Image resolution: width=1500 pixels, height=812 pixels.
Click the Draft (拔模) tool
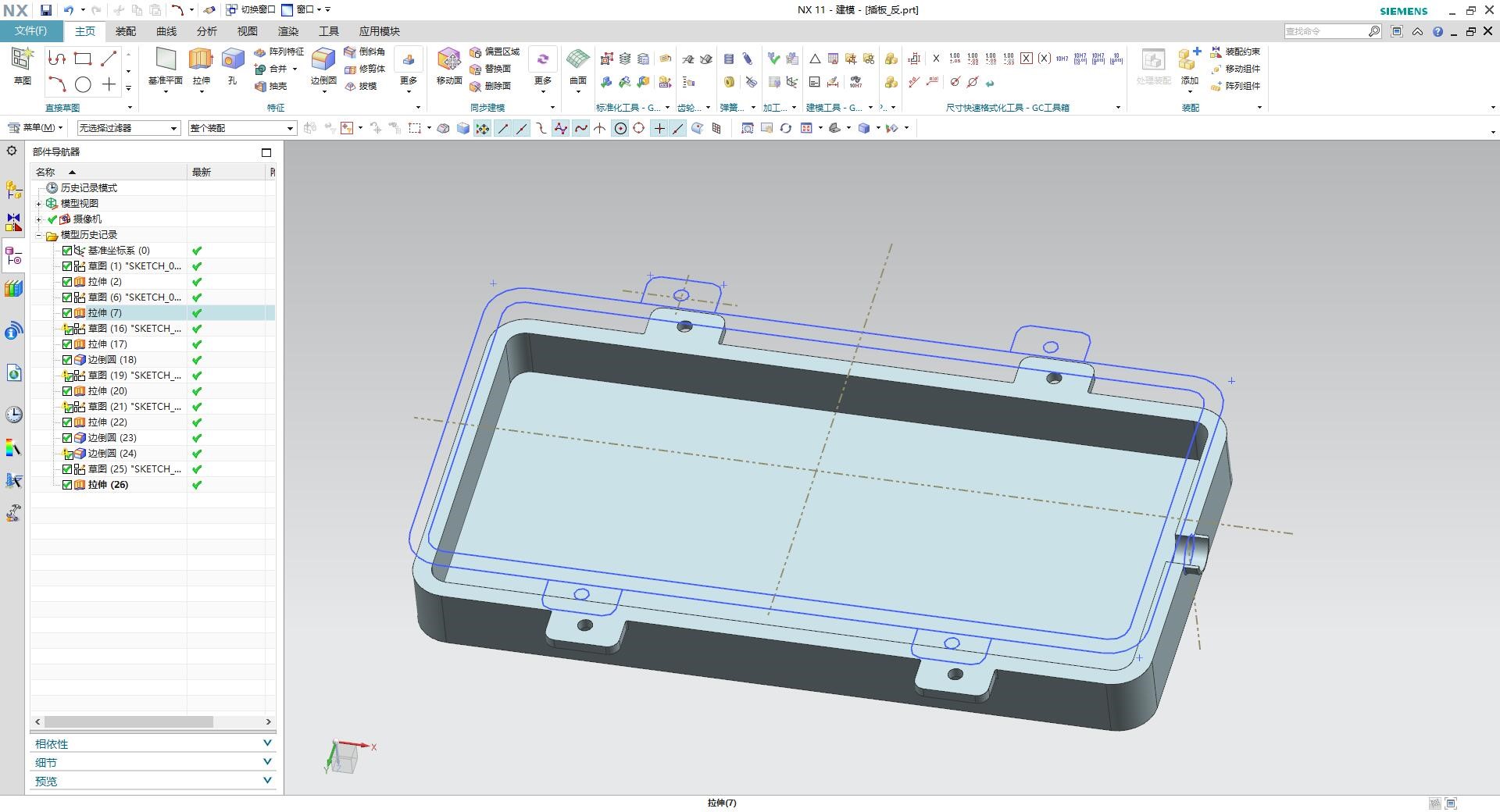[360, 86]
